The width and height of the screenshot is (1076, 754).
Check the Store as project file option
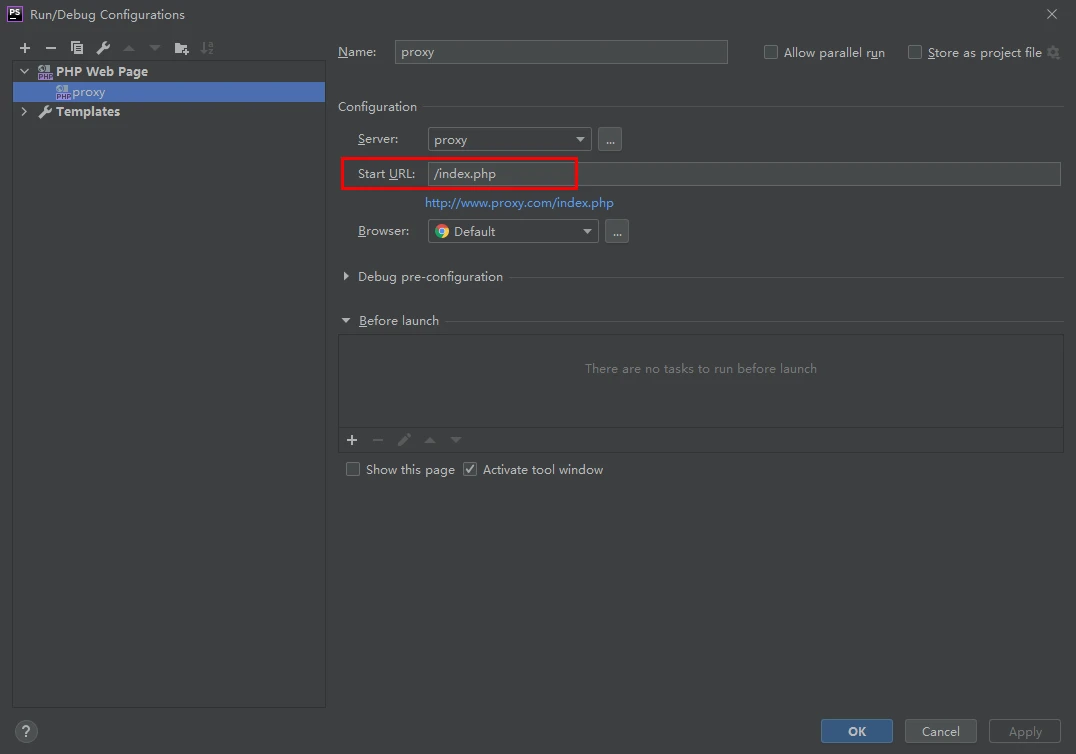point(915,52)
